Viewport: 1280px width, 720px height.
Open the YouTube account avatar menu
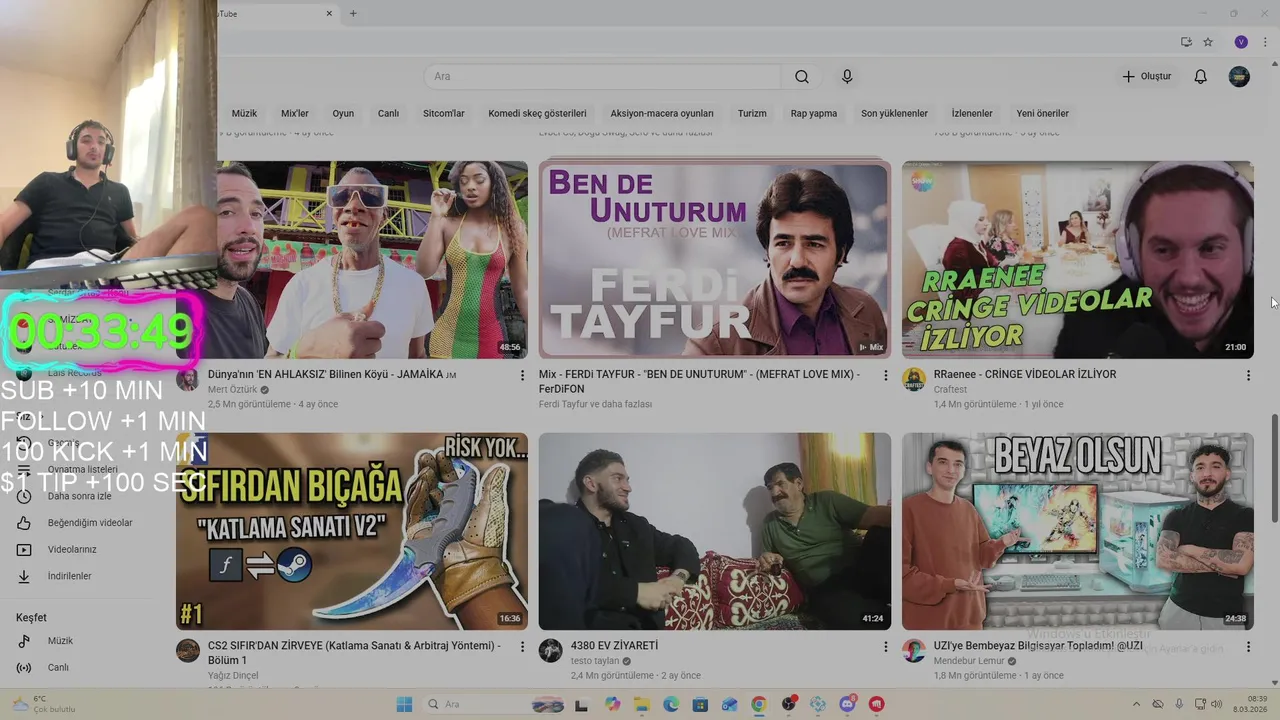click(x=1239, y=77)
